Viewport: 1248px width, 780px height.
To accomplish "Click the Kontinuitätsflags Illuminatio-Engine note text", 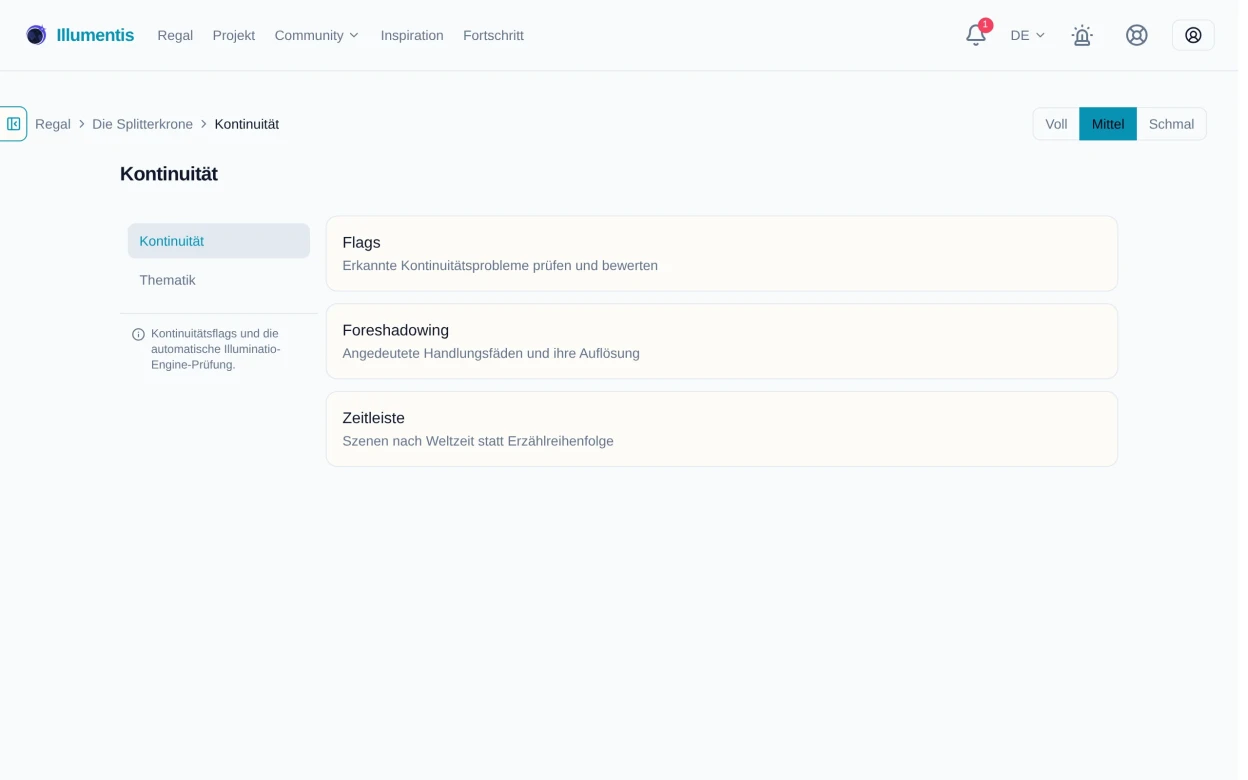I will click(216, 349).
